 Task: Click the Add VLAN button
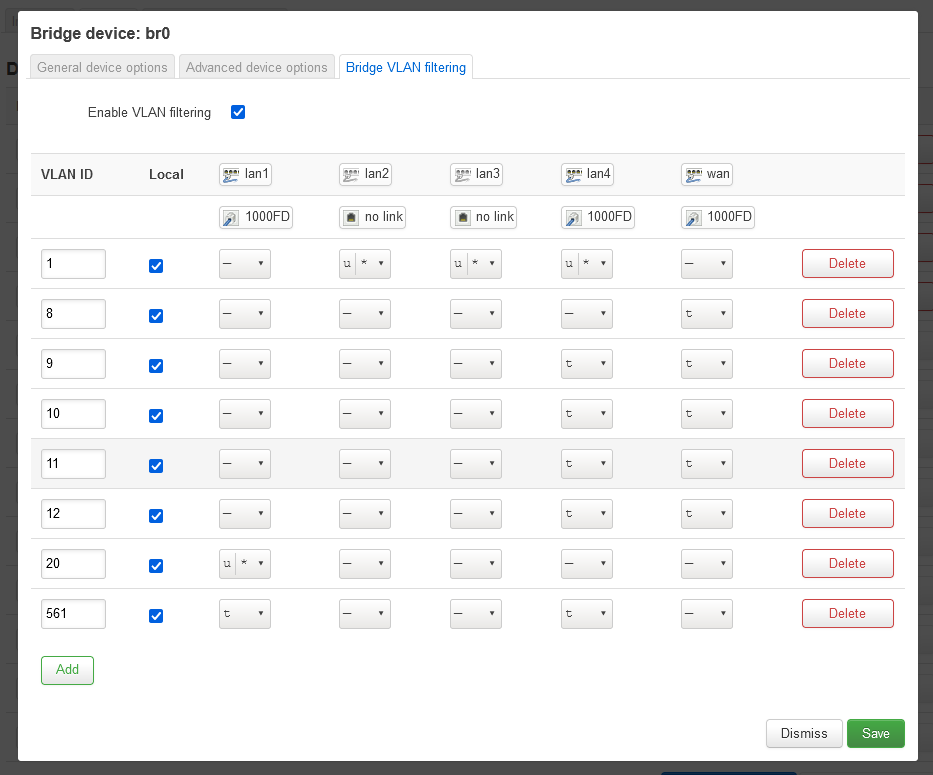click(67, 670)
